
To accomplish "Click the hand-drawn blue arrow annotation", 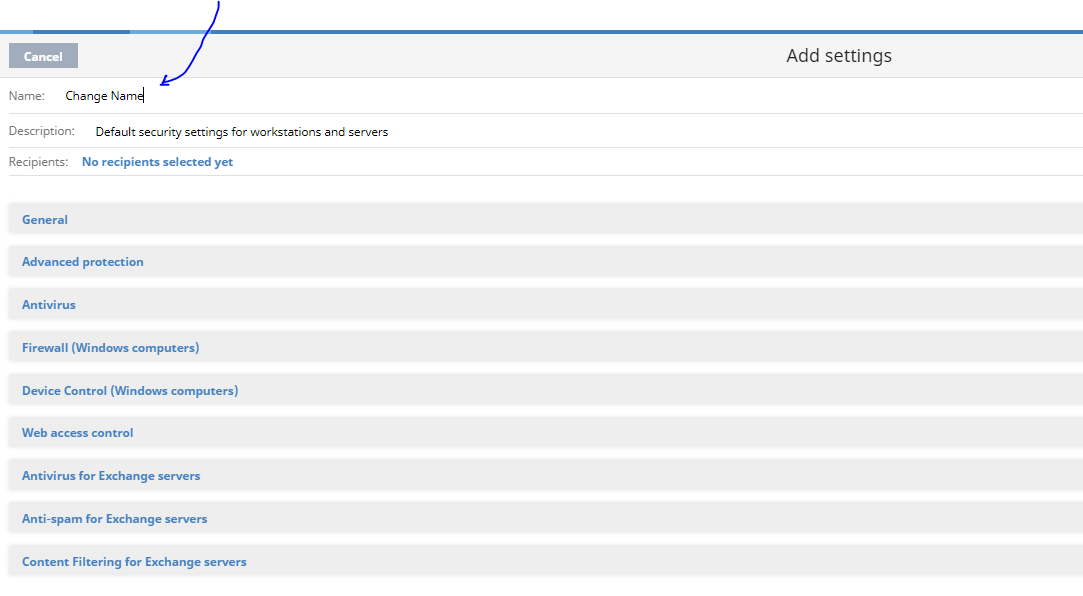I will pyautogui.click(x=192, y=45).
